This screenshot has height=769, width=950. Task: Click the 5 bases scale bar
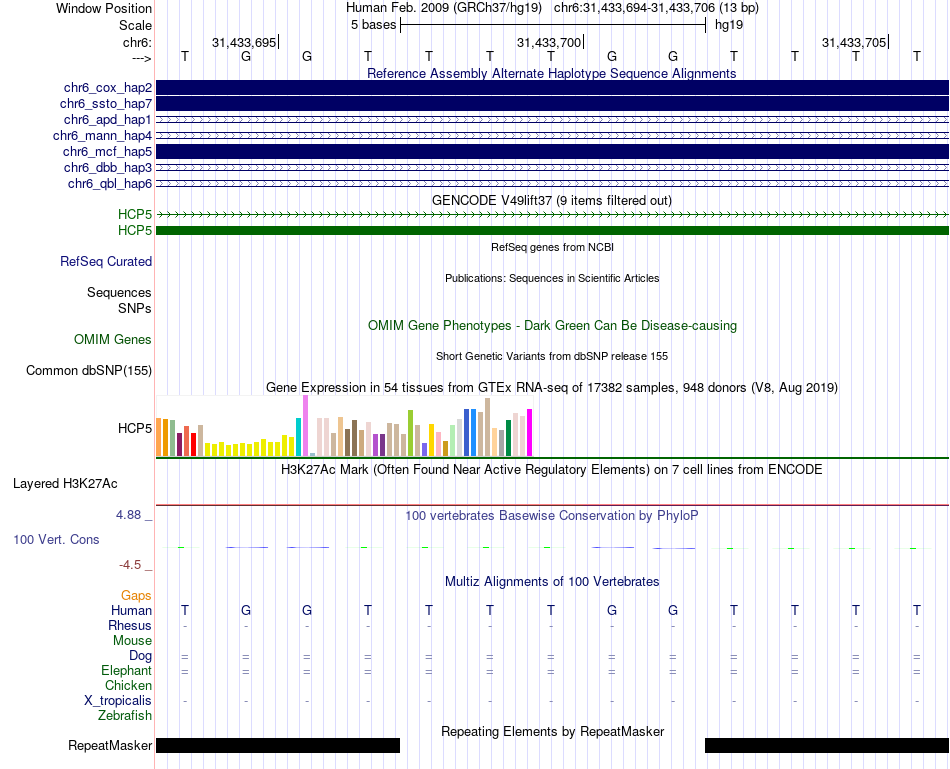pos(553,25)
